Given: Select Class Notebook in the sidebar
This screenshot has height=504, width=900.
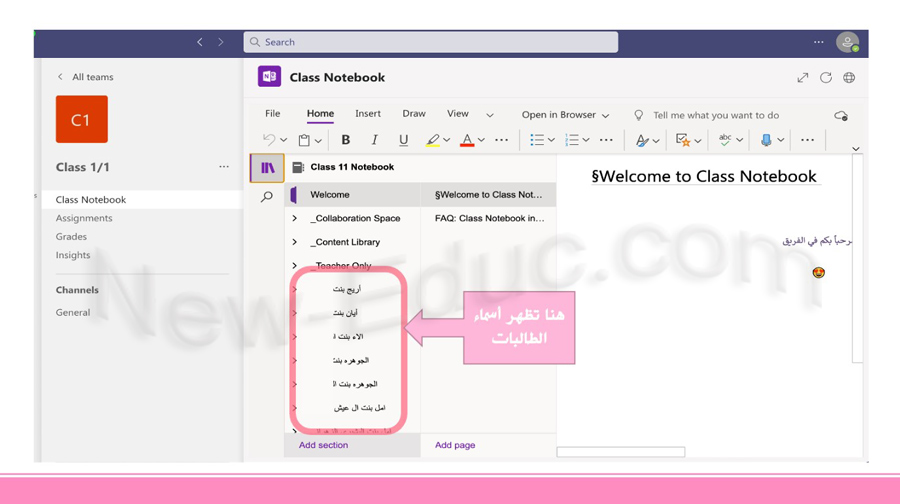Looking at the screenshot, I should click(142, 200).
